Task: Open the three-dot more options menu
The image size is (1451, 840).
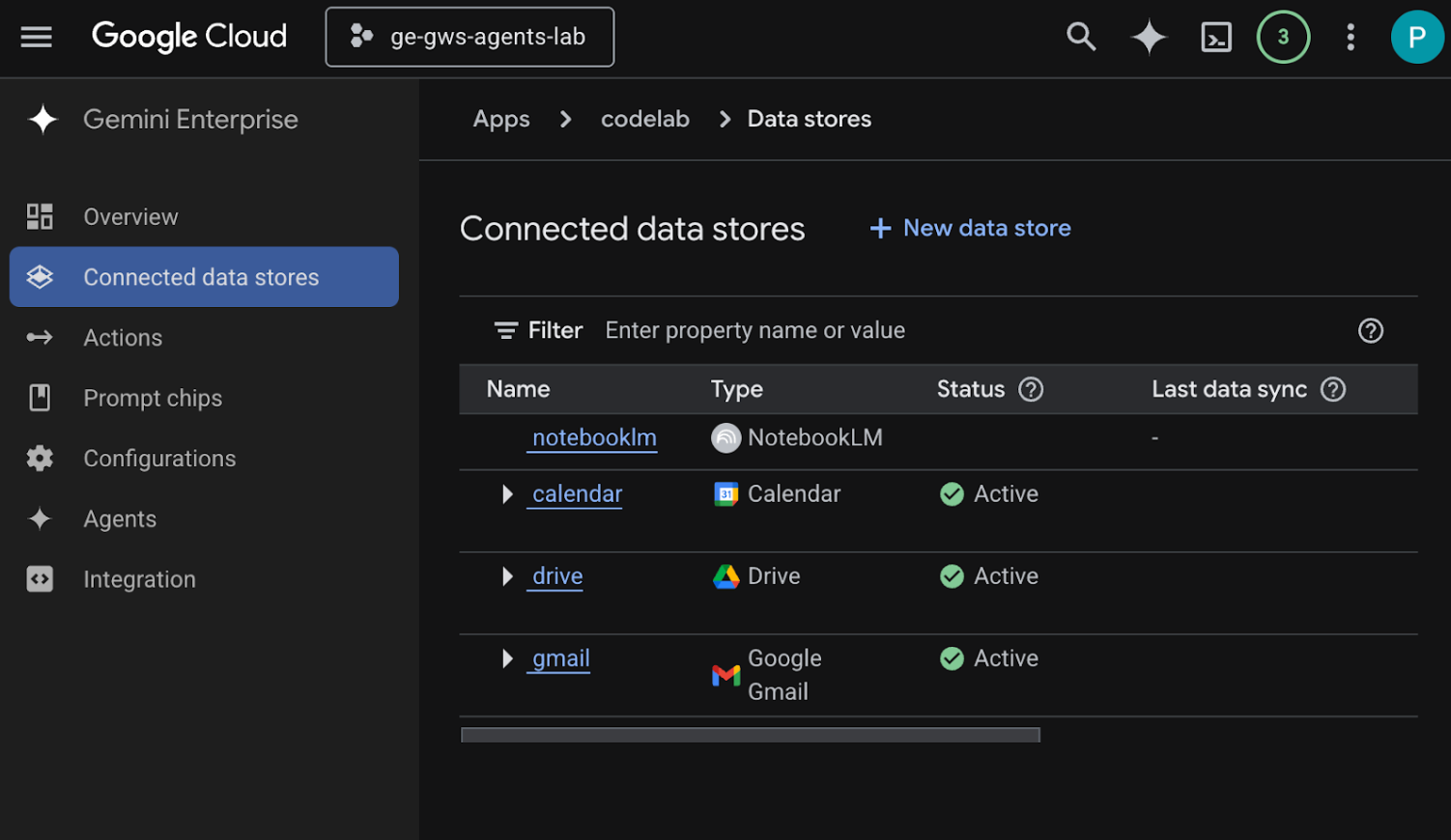Action: [1351, 38]
